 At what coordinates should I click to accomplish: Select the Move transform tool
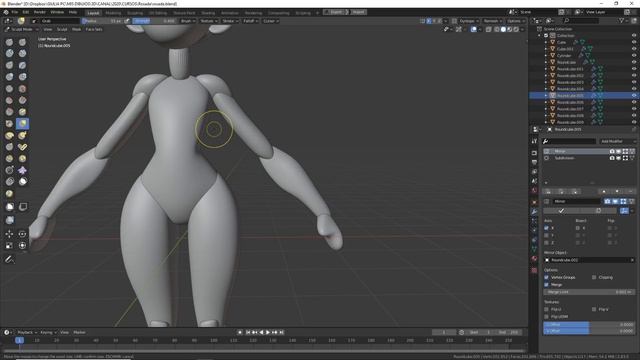[x=9, y=234]
